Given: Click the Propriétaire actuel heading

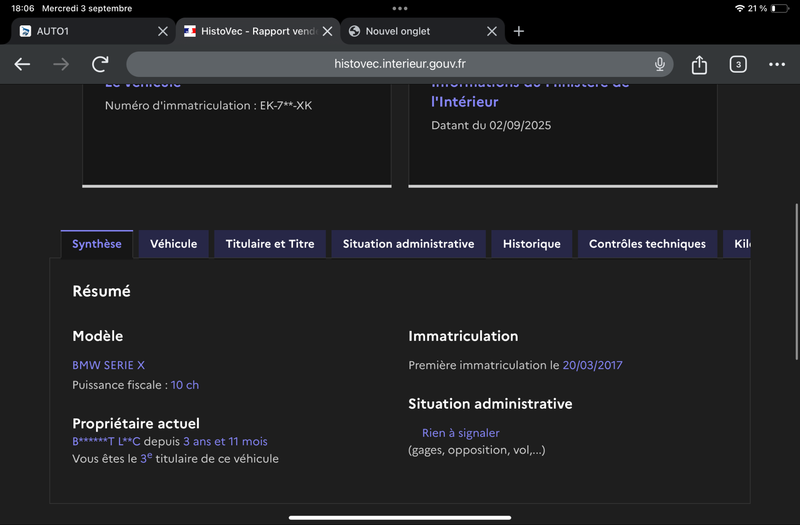Looking at the screenshot, I should (x=136, y=423).
